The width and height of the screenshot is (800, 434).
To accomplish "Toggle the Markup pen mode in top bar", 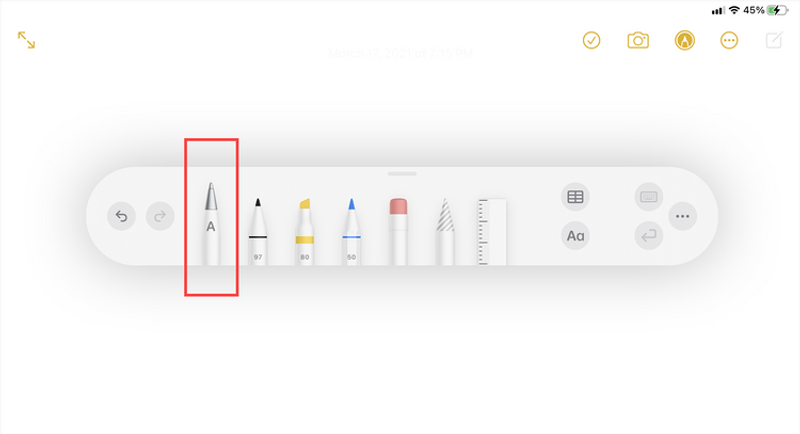I will (685, 40).
